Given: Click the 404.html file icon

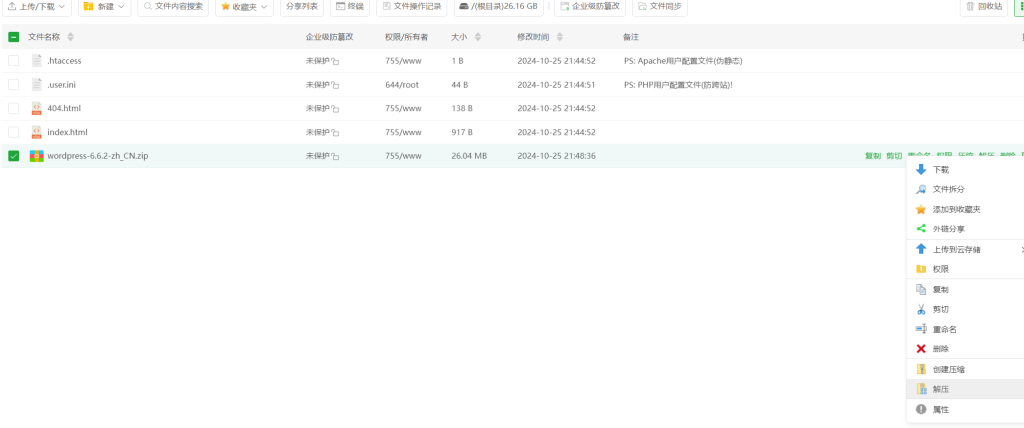Looking at the screenshot, I should pos(37,108).
